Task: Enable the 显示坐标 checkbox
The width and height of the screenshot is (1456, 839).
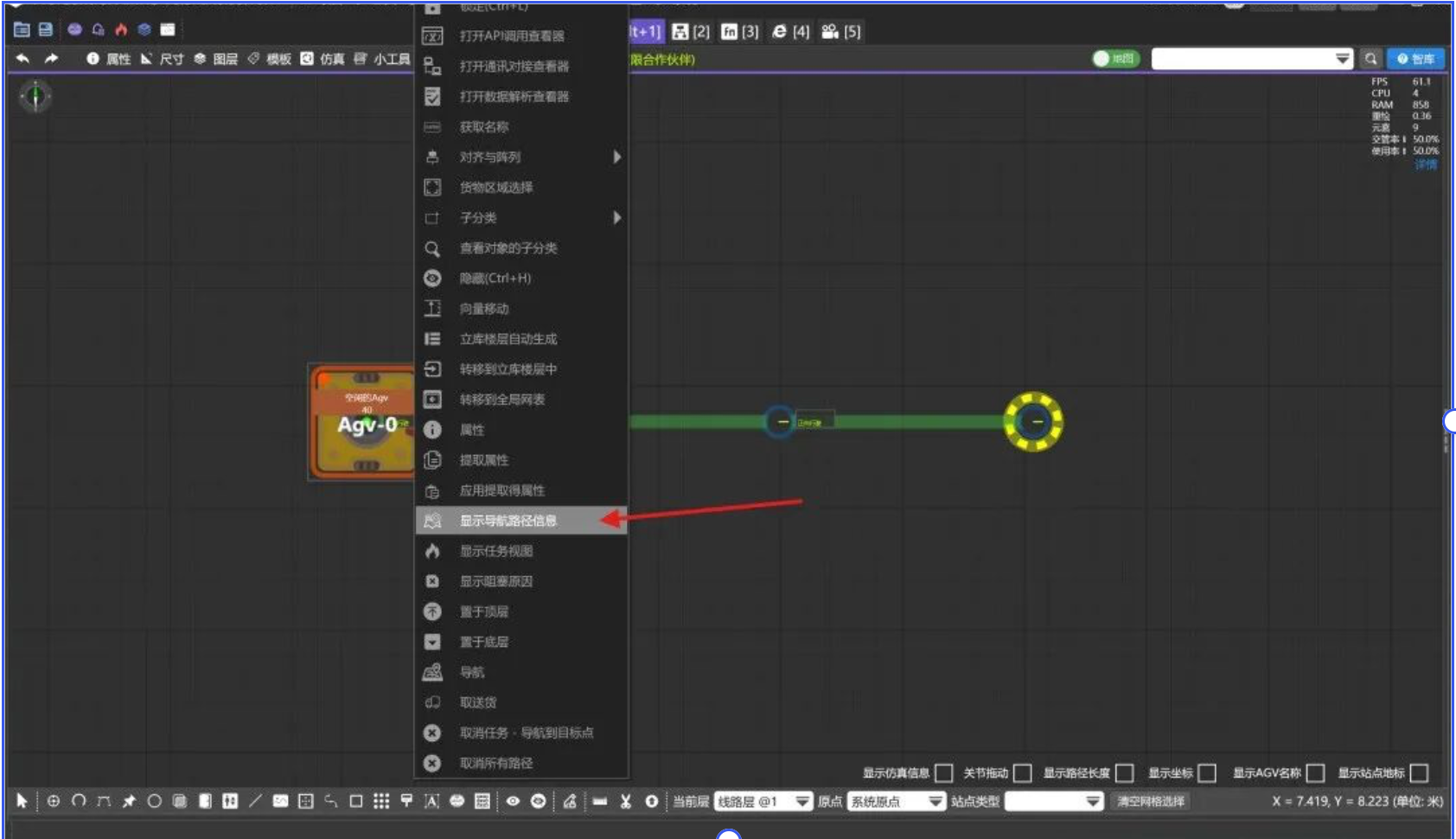Action: point(1208,773)
